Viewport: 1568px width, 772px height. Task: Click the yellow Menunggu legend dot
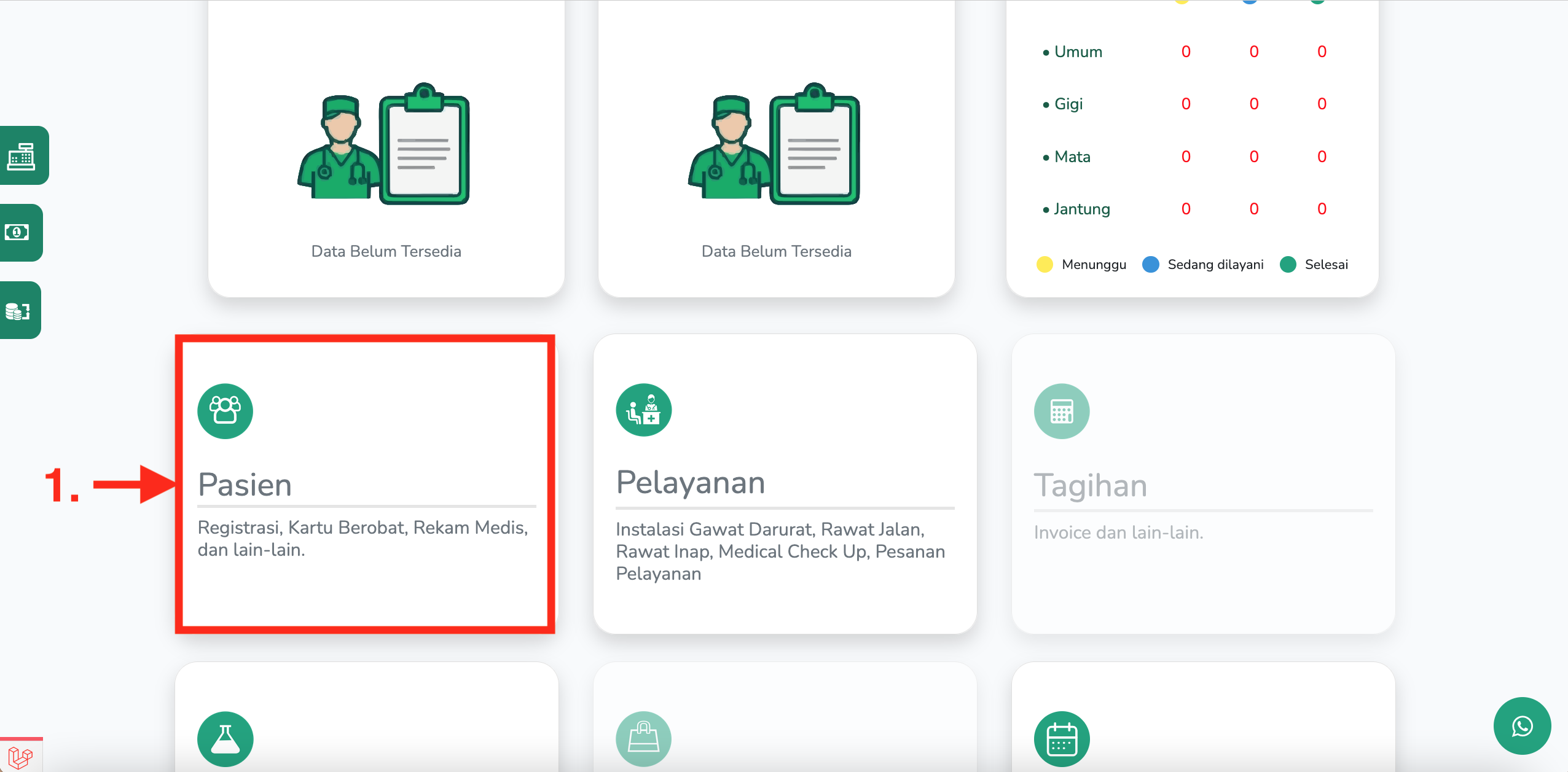coord(1045,265)
